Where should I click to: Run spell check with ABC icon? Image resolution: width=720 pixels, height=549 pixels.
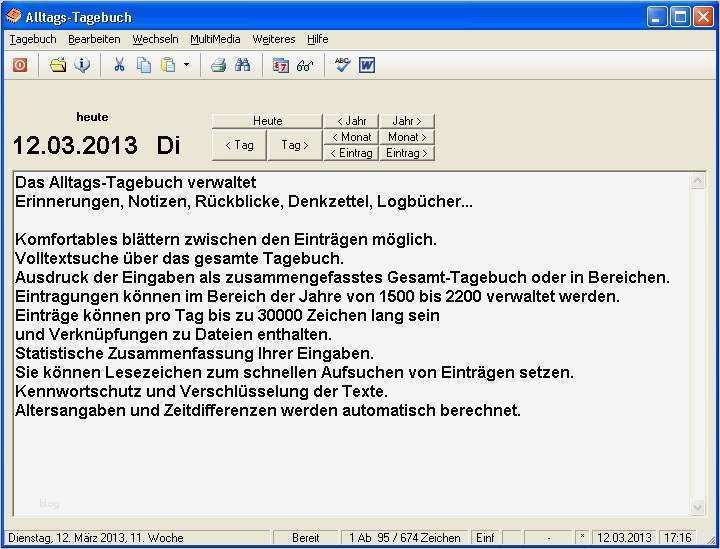(x=342, y=65)
